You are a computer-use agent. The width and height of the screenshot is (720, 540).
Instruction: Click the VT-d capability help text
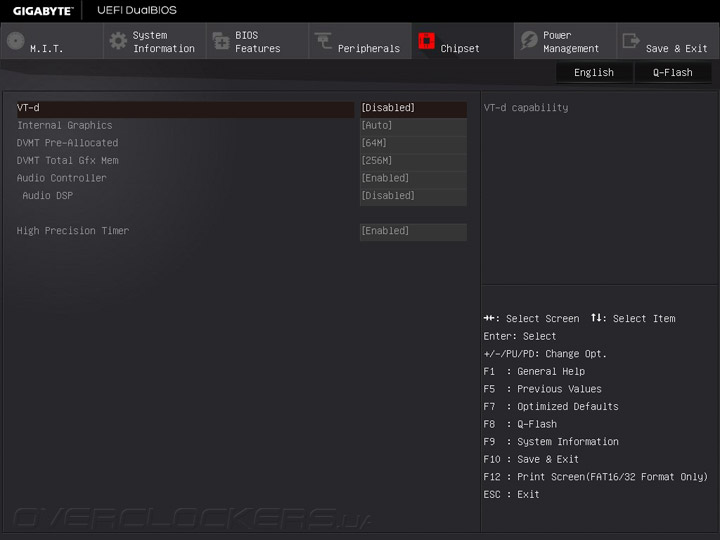click(526, 108)
